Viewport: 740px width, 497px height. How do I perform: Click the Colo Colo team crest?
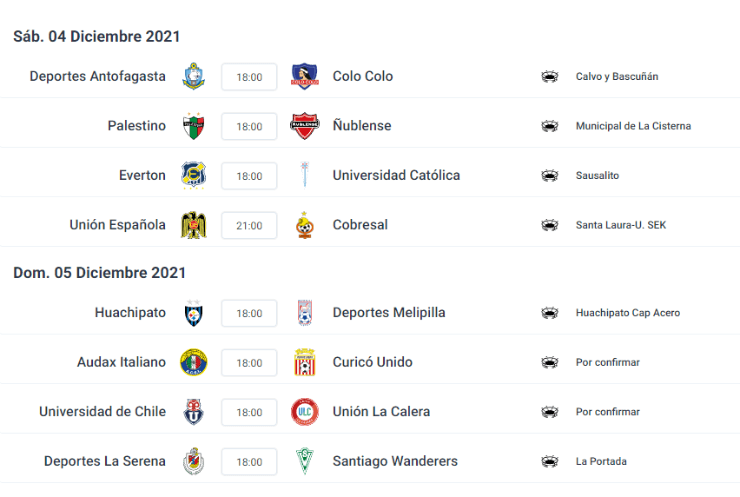[304, 76]
